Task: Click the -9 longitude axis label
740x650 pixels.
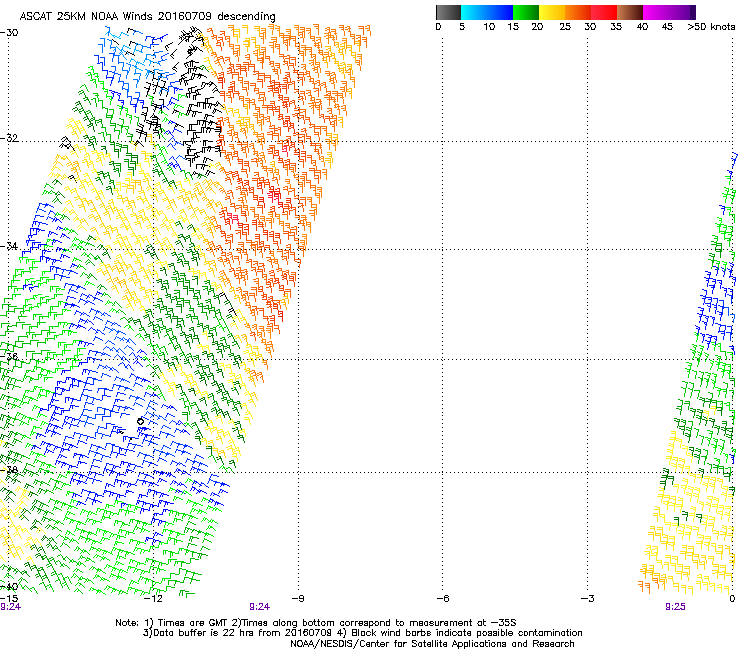Action: tap(298, 598)
